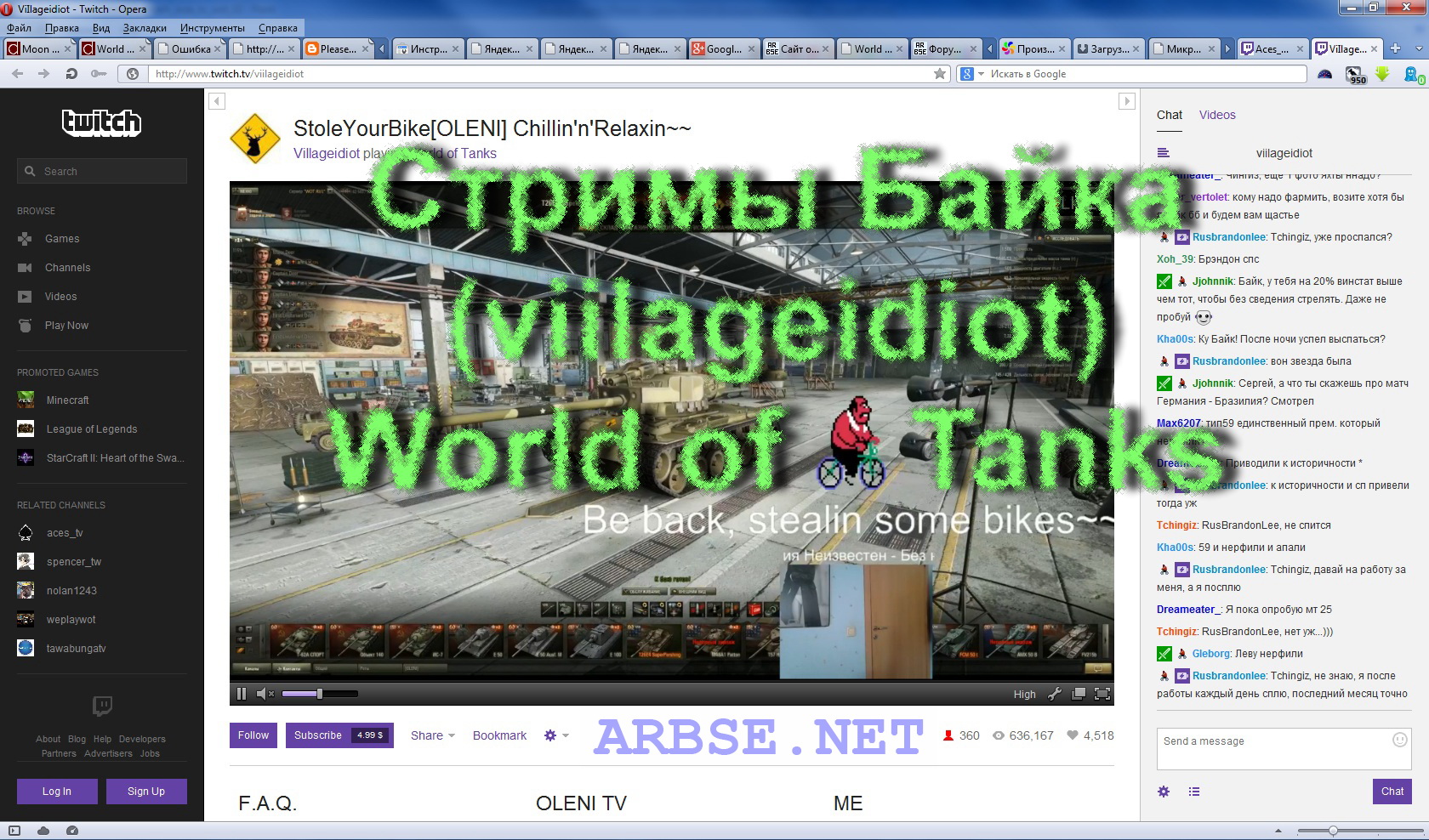Open the channel deer logo avatar

(254, 138)
